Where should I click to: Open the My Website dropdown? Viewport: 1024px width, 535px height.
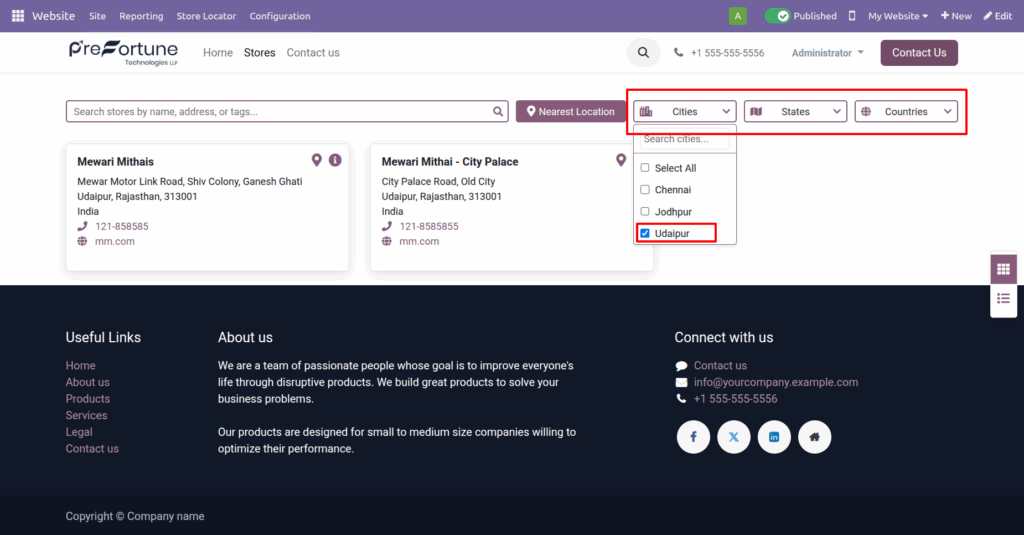coord(898,16)
